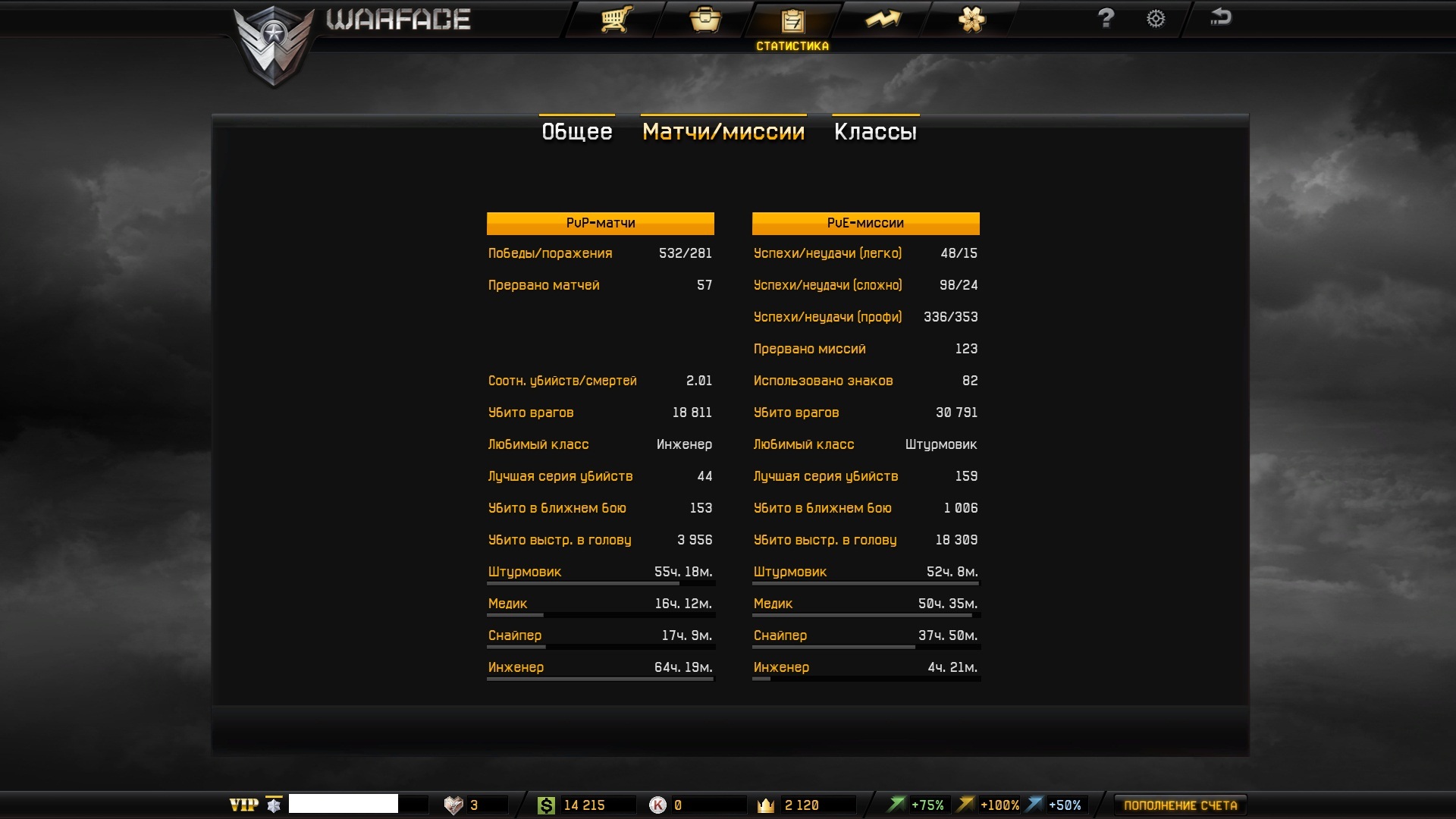The image size is (1456, 819).
Task: Select the Матчи/миссии tab
Action: 723,132
